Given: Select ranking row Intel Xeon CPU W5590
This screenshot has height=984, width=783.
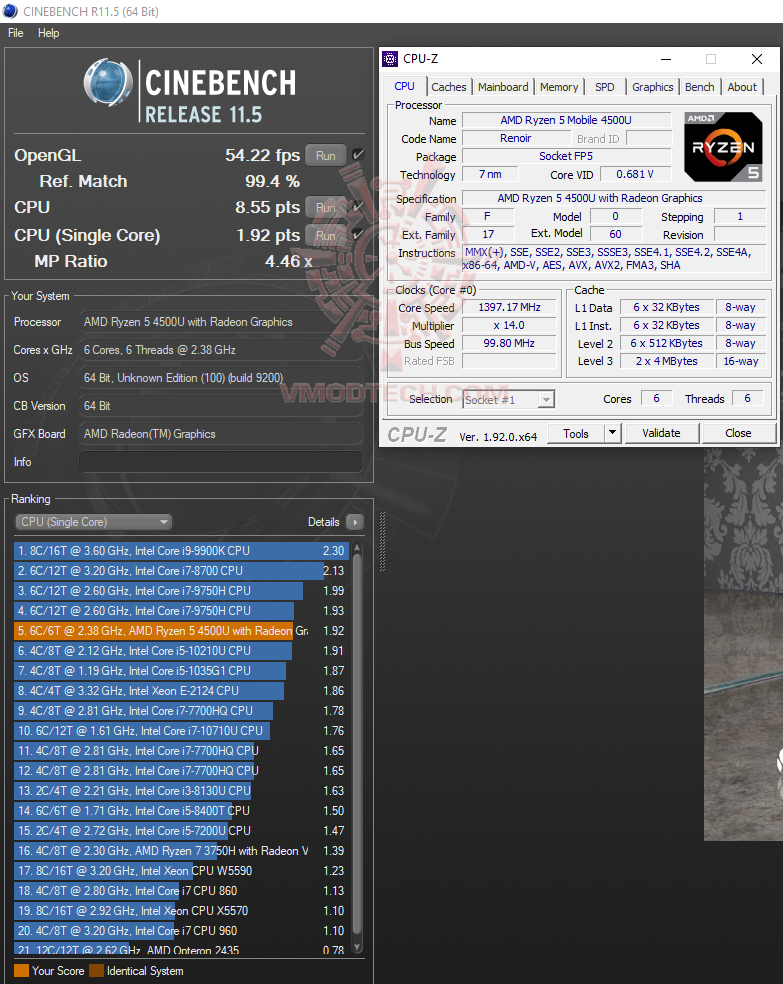Looking at the screenshot, I should click(x=181, y=871).
